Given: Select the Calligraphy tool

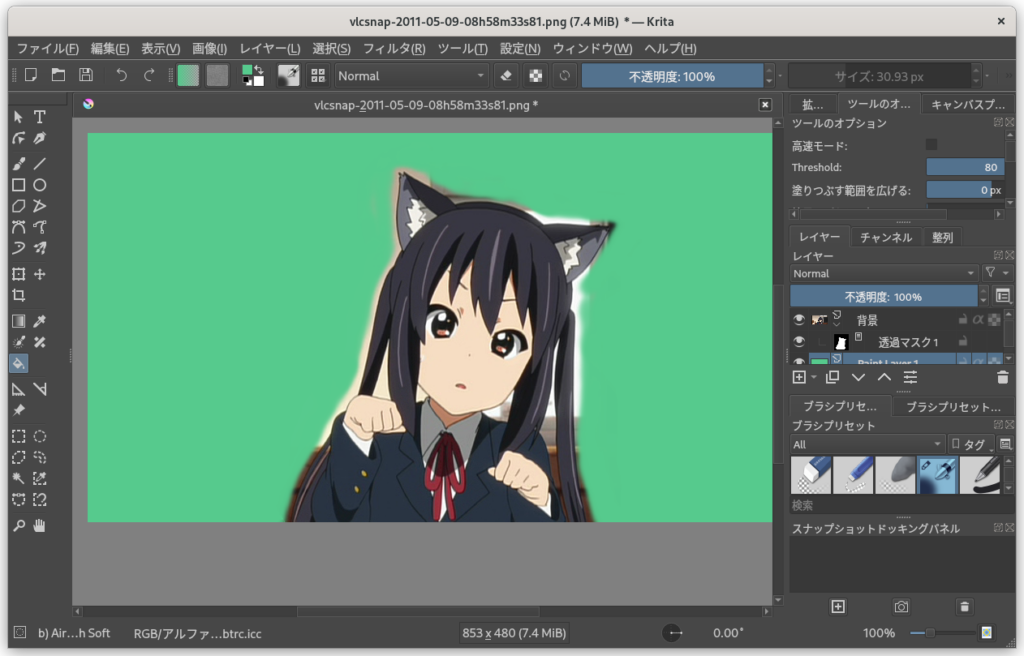Looking at the screenshot, I should coord(40,138).
